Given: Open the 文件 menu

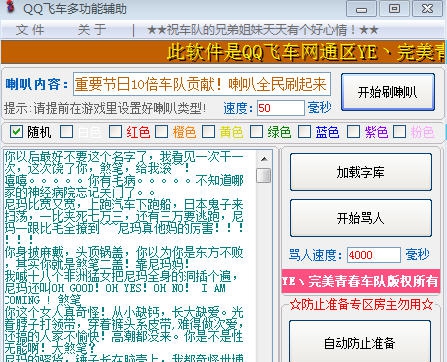Looking at the screenshot, I should [30, 30].
